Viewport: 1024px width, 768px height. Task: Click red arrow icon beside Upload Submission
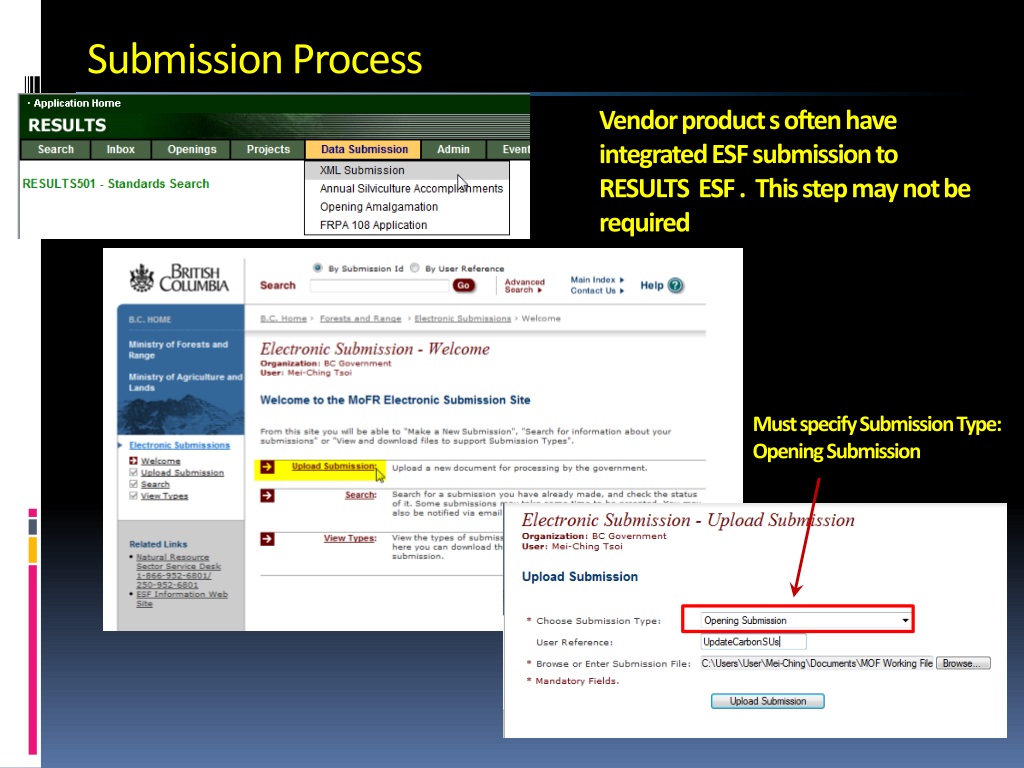(267, 467)
